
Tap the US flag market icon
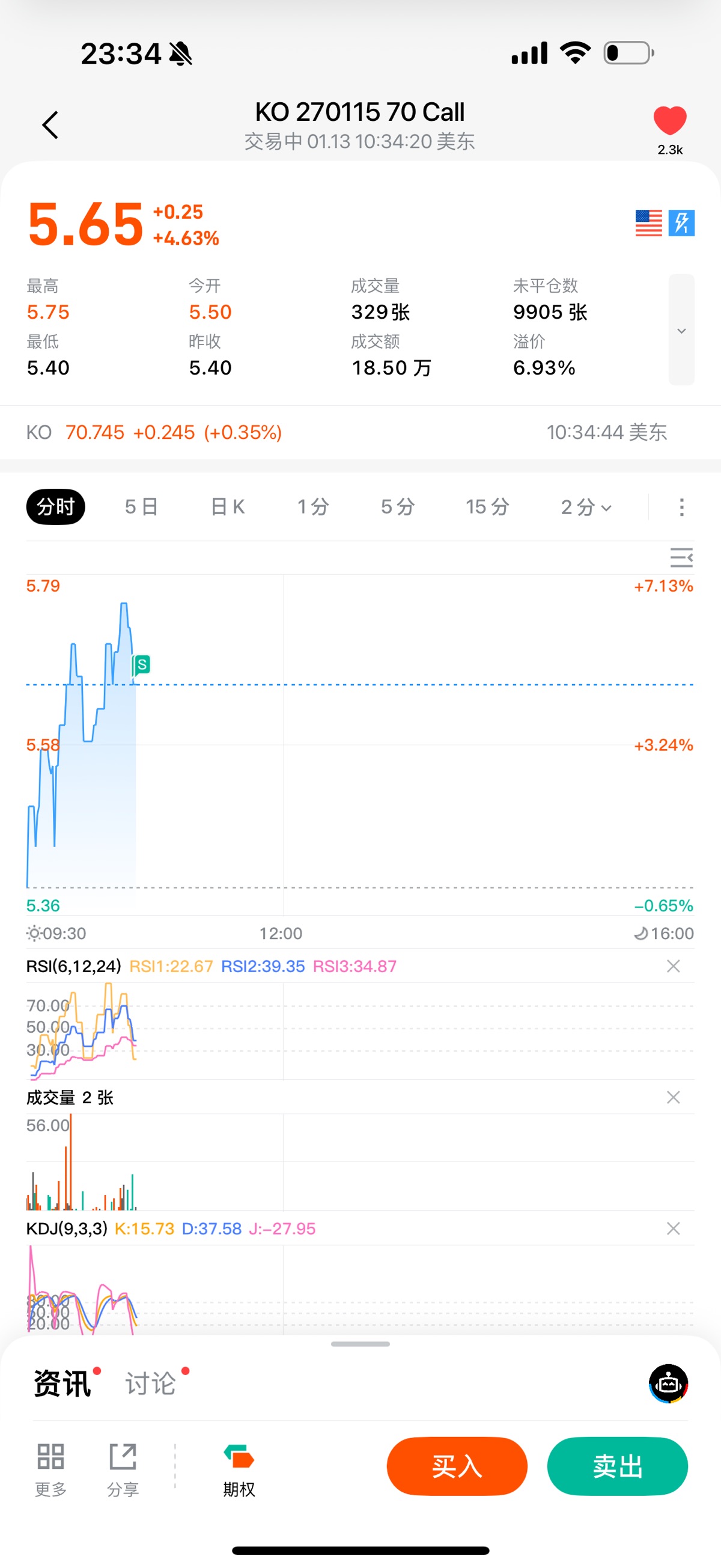coord(648,223)
